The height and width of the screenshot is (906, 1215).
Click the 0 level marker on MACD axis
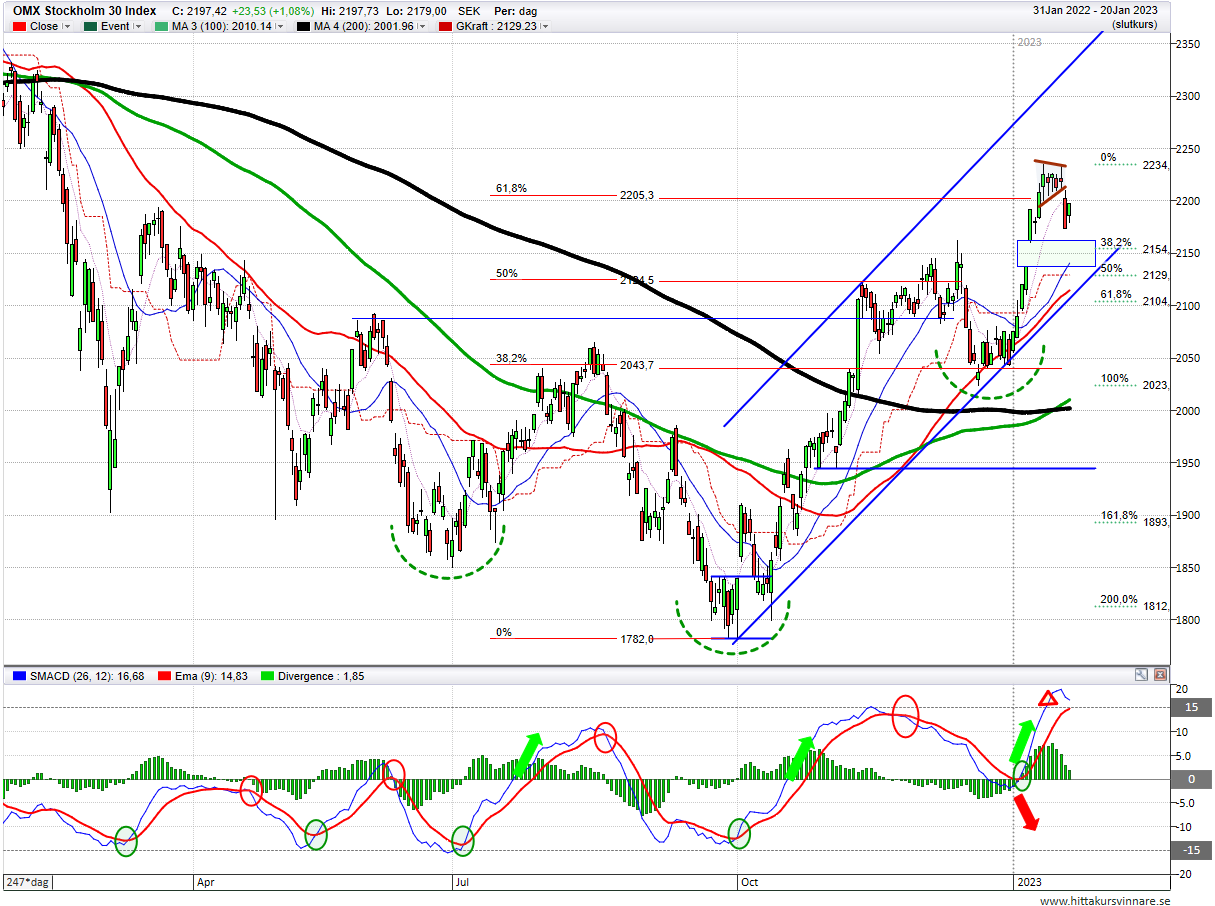[1191, 779]
